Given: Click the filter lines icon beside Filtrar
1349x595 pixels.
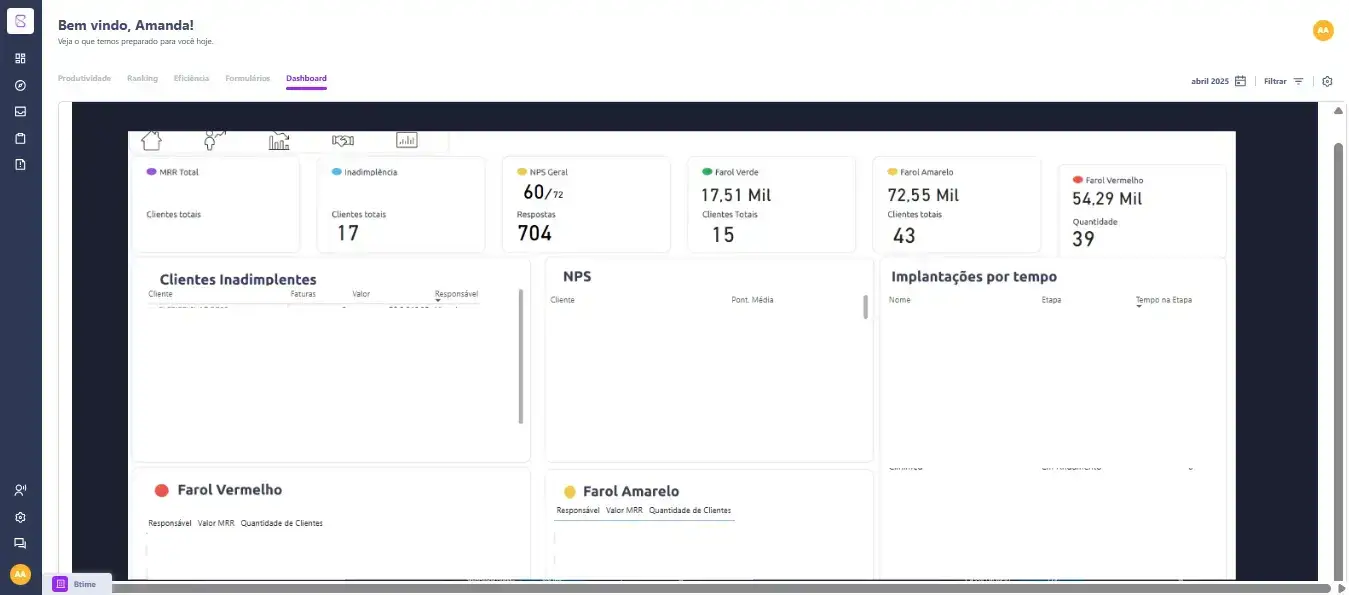Looking at the screenshot, I should (x=1298, y=81).
